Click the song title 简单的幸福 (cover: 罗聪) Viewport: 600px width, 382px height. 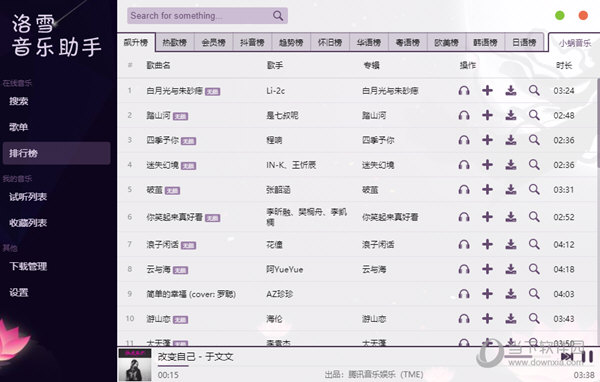pos(191,294)
